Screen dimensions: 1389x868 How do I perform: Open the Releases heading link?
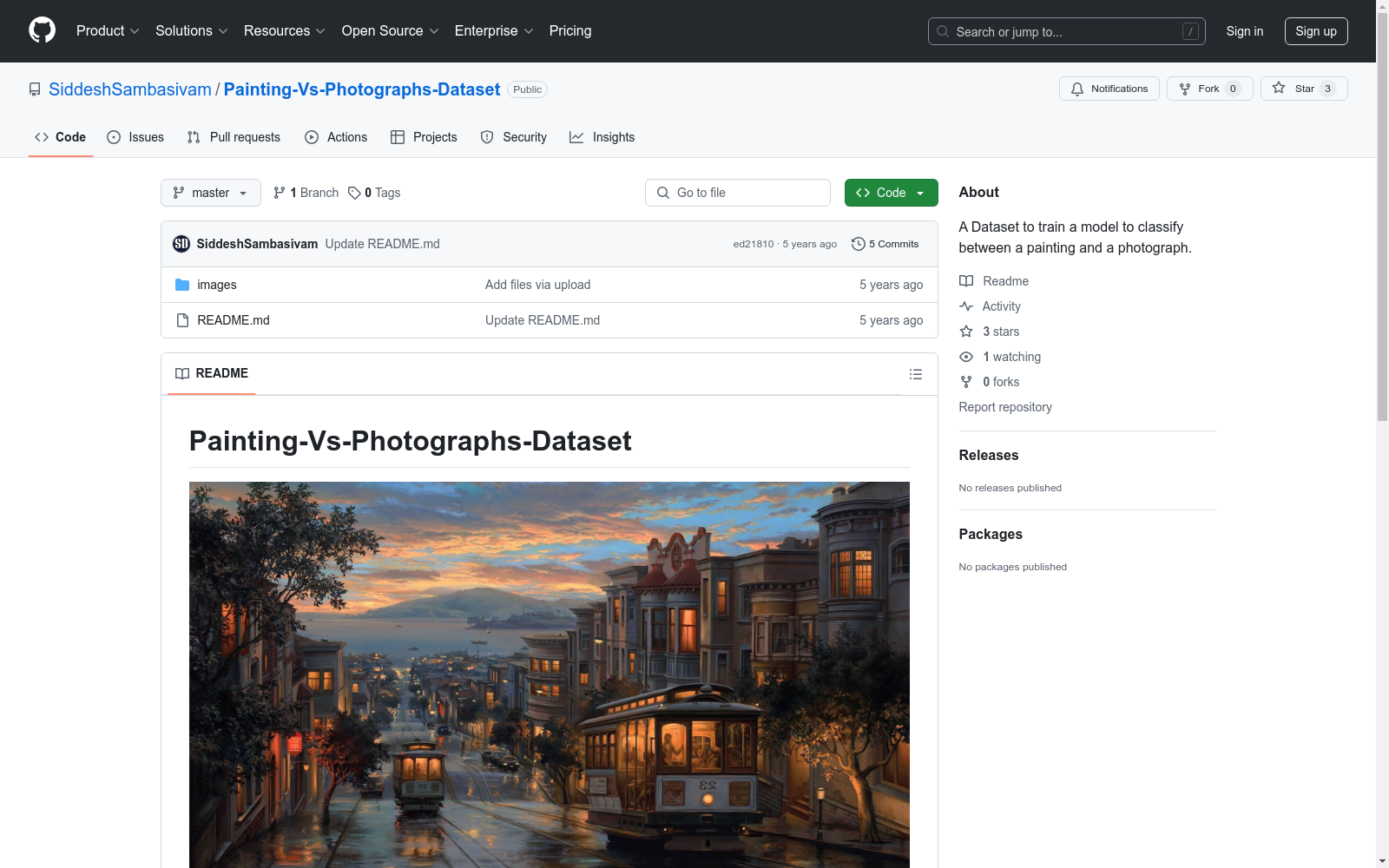tap(989, 455)
